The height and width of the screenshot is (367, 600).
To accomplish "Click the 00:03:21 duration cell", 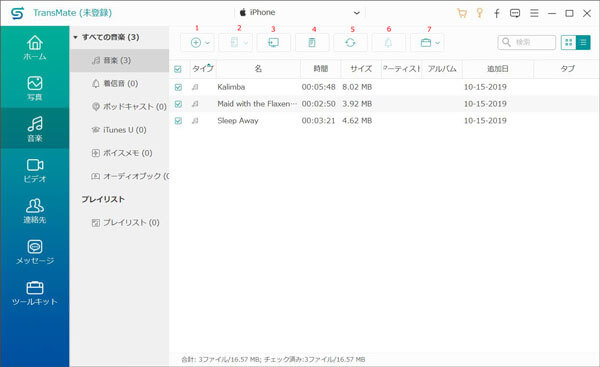I will point(318,121).
